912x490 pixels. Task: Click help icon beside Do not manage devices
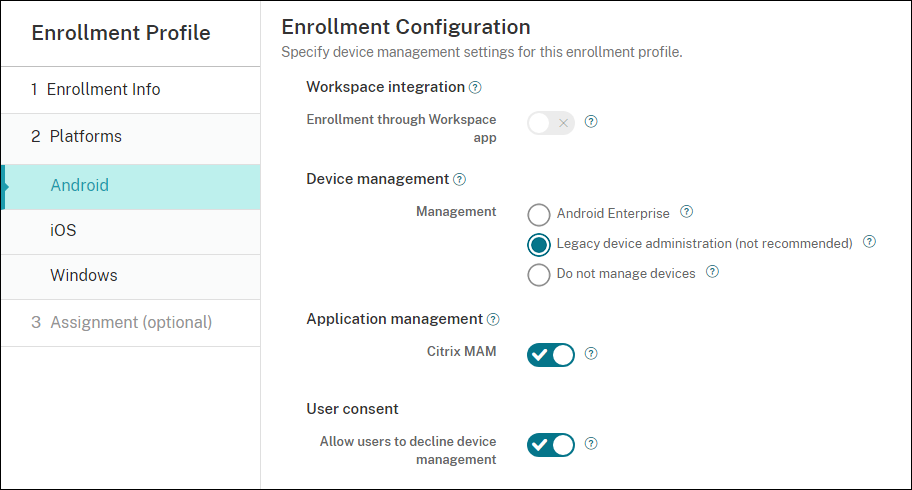point(712,272)
